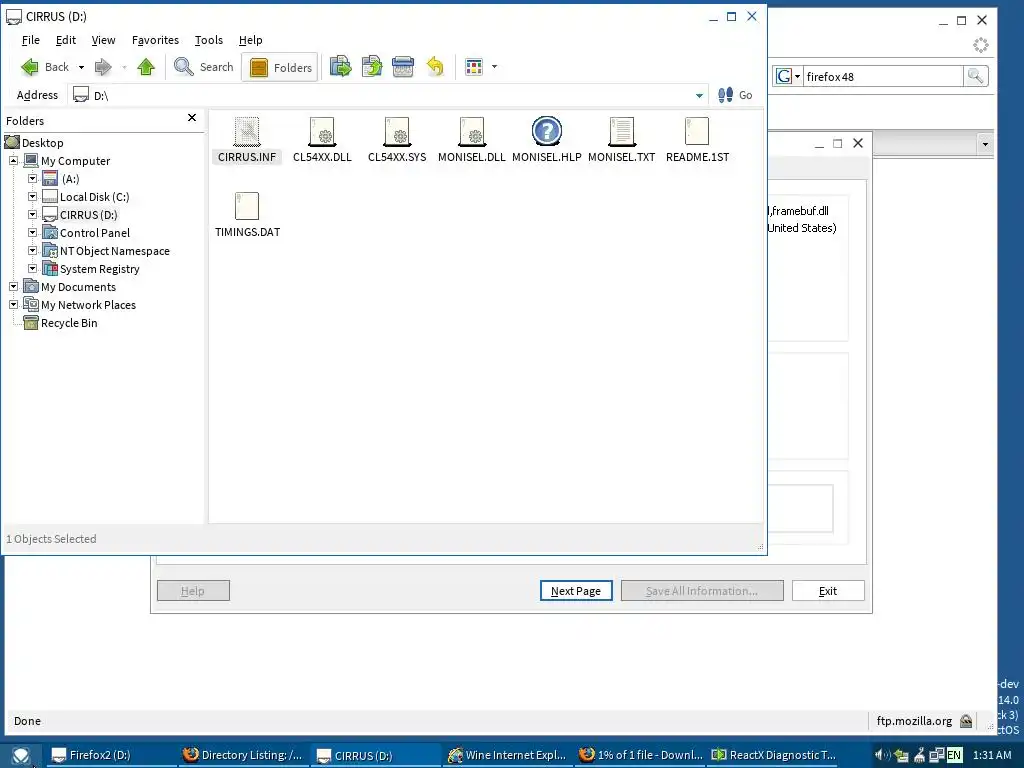Click the Views toolbar icon
The image size is (1024, 768).
[474, 67]
